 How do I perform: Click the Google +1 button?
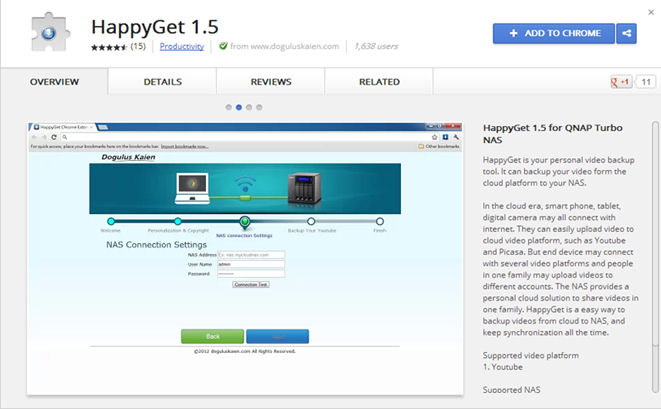621,82
